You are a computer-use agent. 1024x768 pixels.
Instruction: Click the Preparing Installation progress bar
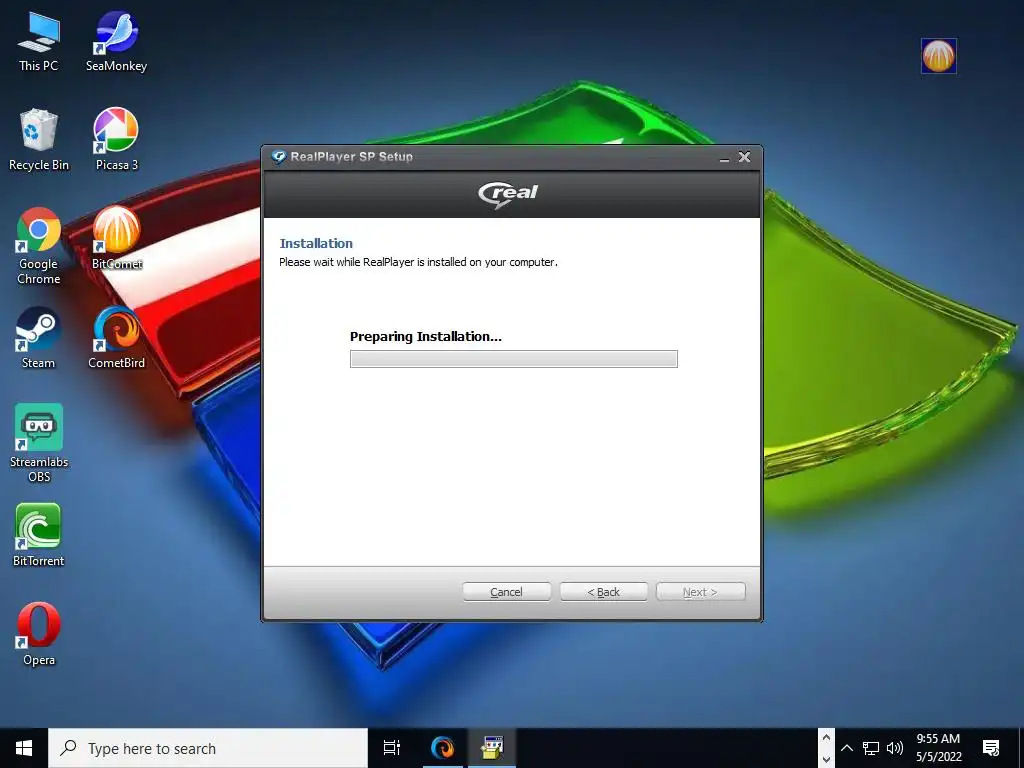tap(514, 359)
